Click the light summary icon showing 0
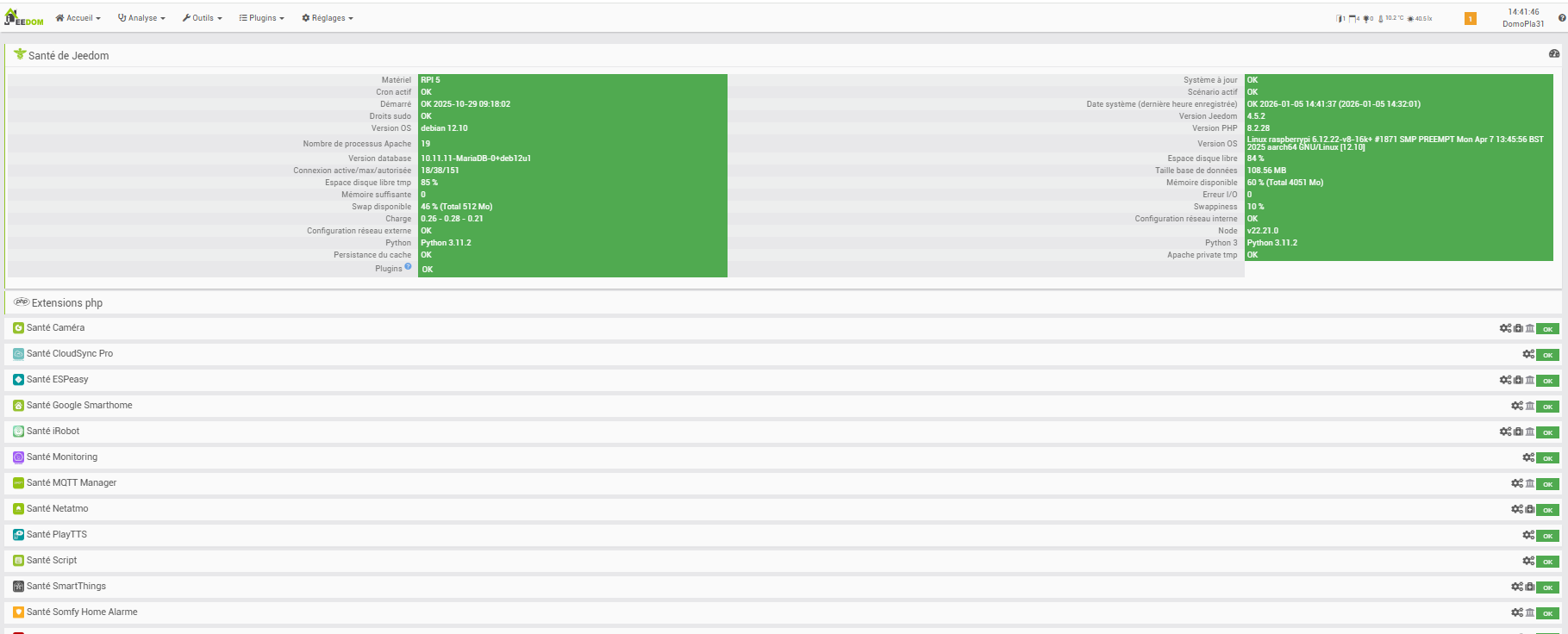This screenshot has height=634, width=1568. tap(1368, 18)
